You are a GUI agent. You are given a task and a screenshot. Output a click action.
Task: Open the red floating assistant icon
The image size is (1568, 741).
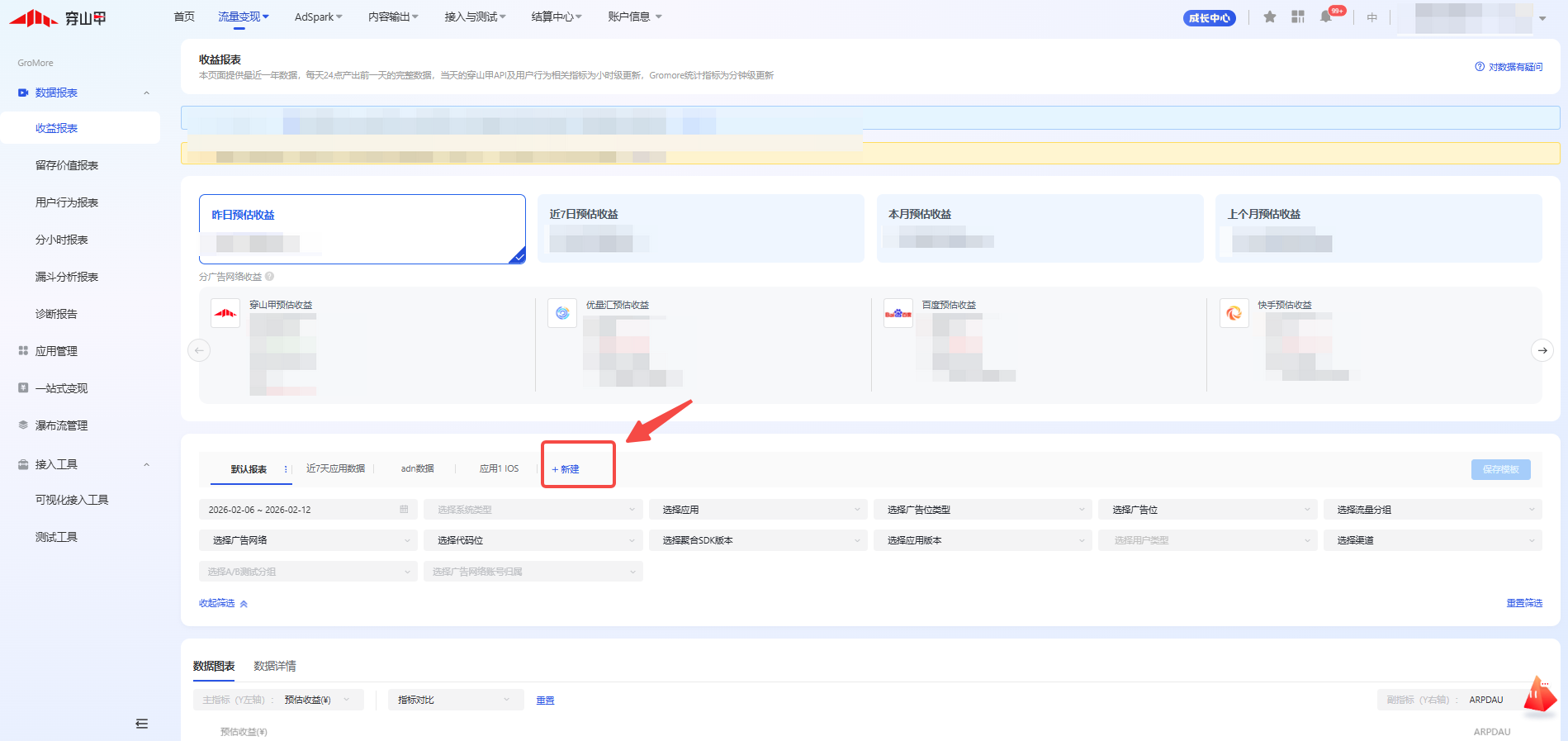coord(1538,696)
